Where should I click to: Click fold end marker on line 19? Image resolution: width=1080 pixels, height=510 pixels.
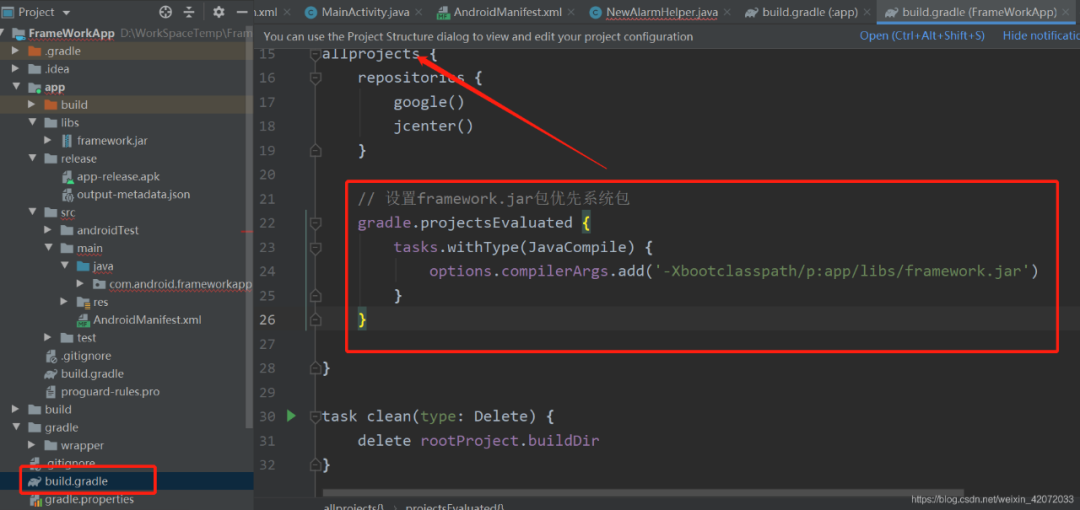click(315, 150)
